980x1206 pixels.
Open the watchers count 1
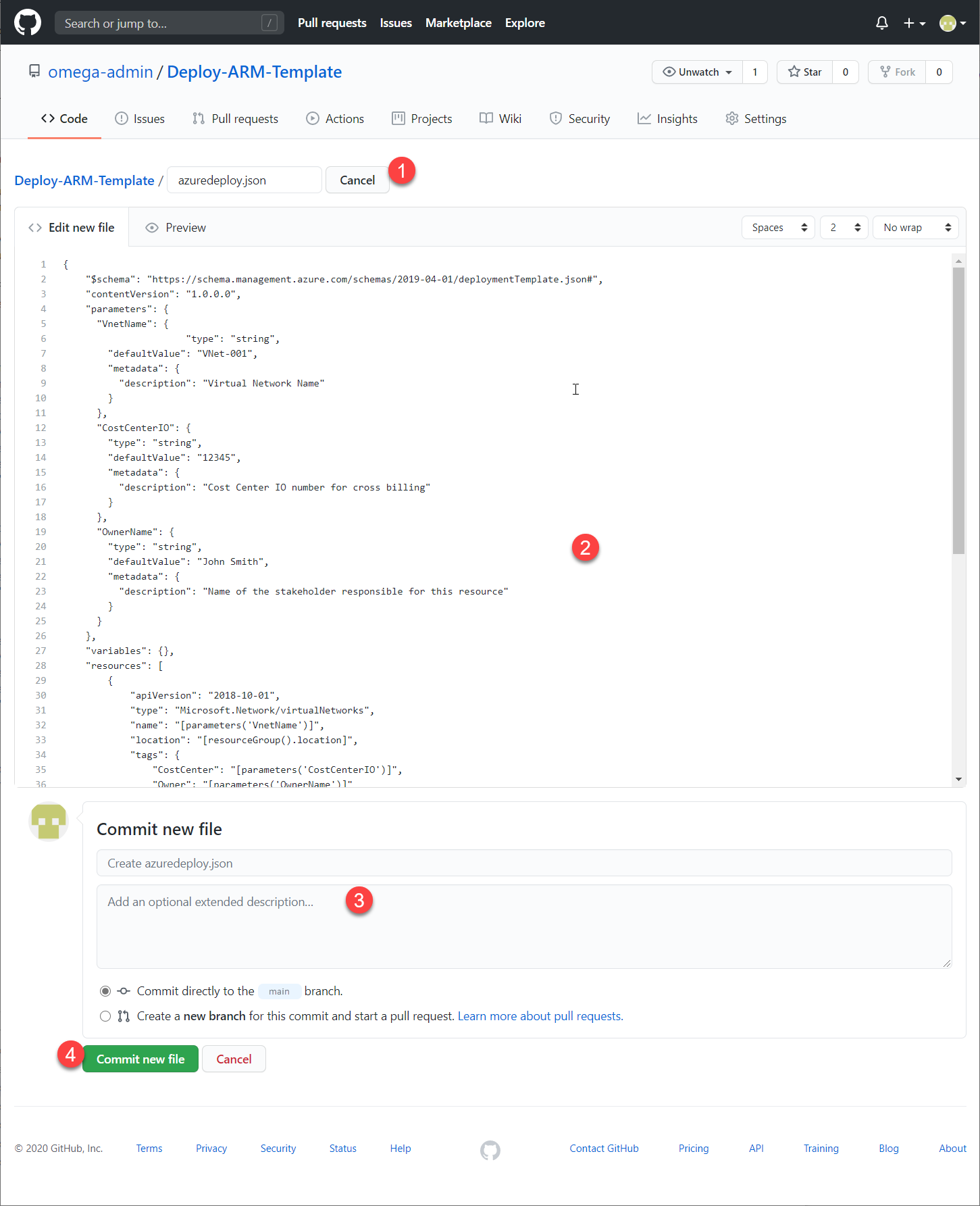pyautogui.click(x=755, y=72)
